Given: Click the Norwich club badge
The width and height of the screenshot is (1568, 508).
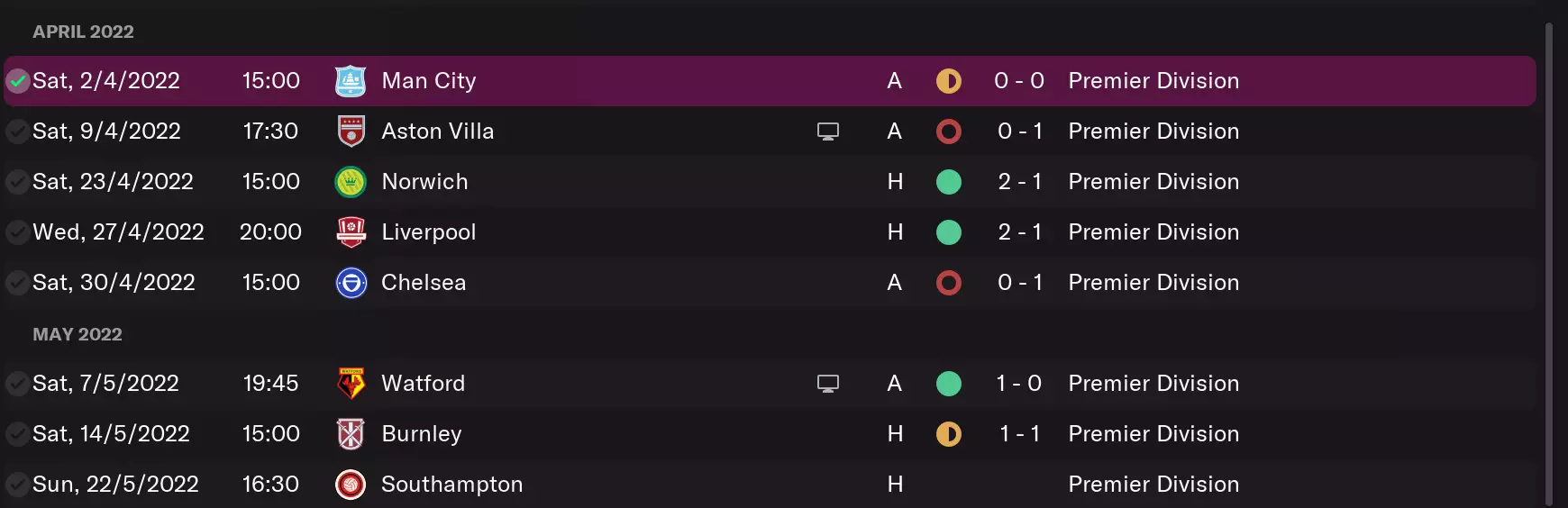Looking at the screenshot, I should click(x=351, y=182).
